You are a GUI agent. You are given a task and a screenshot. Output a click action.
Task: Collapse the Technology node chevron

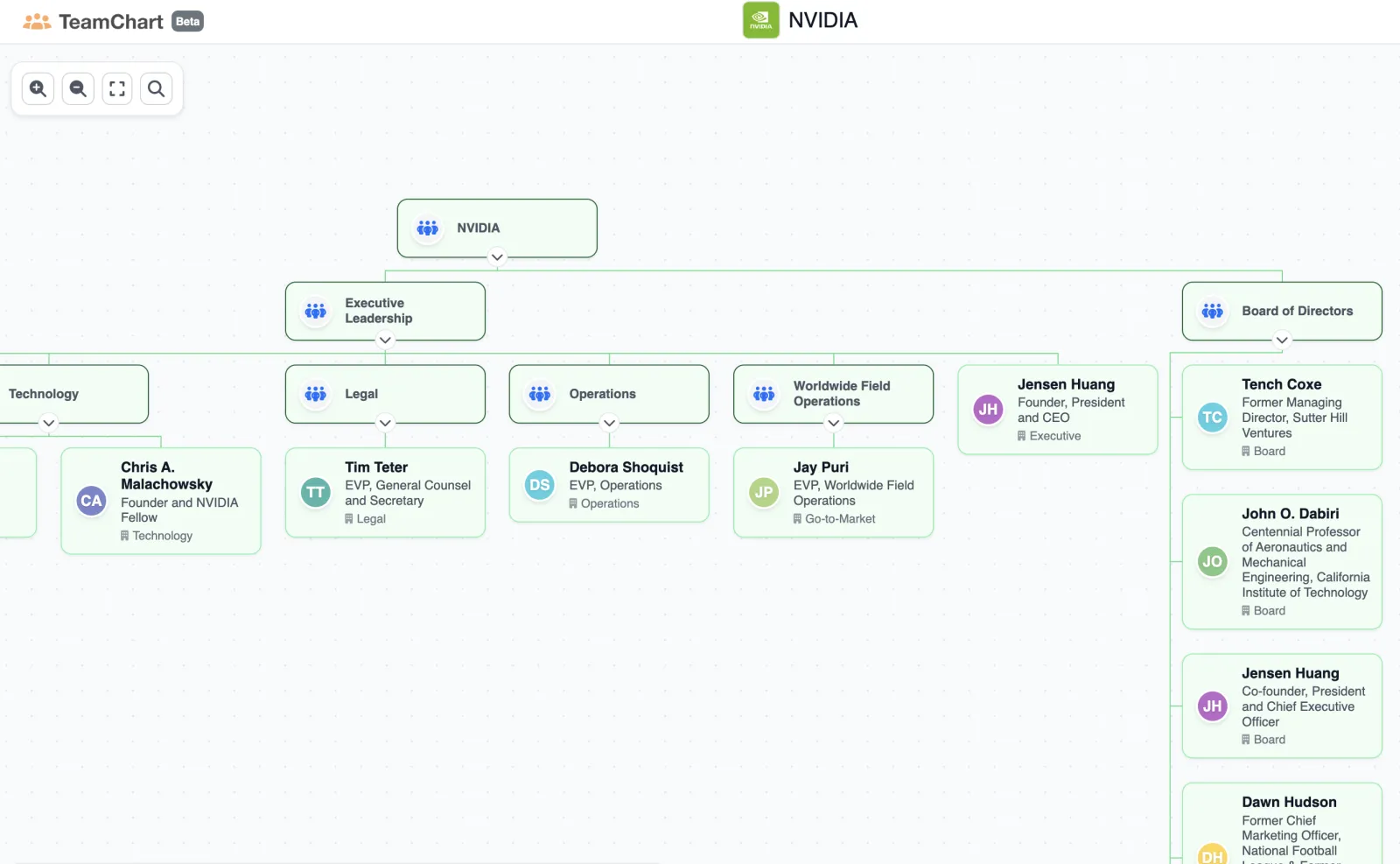pos(49,424)
